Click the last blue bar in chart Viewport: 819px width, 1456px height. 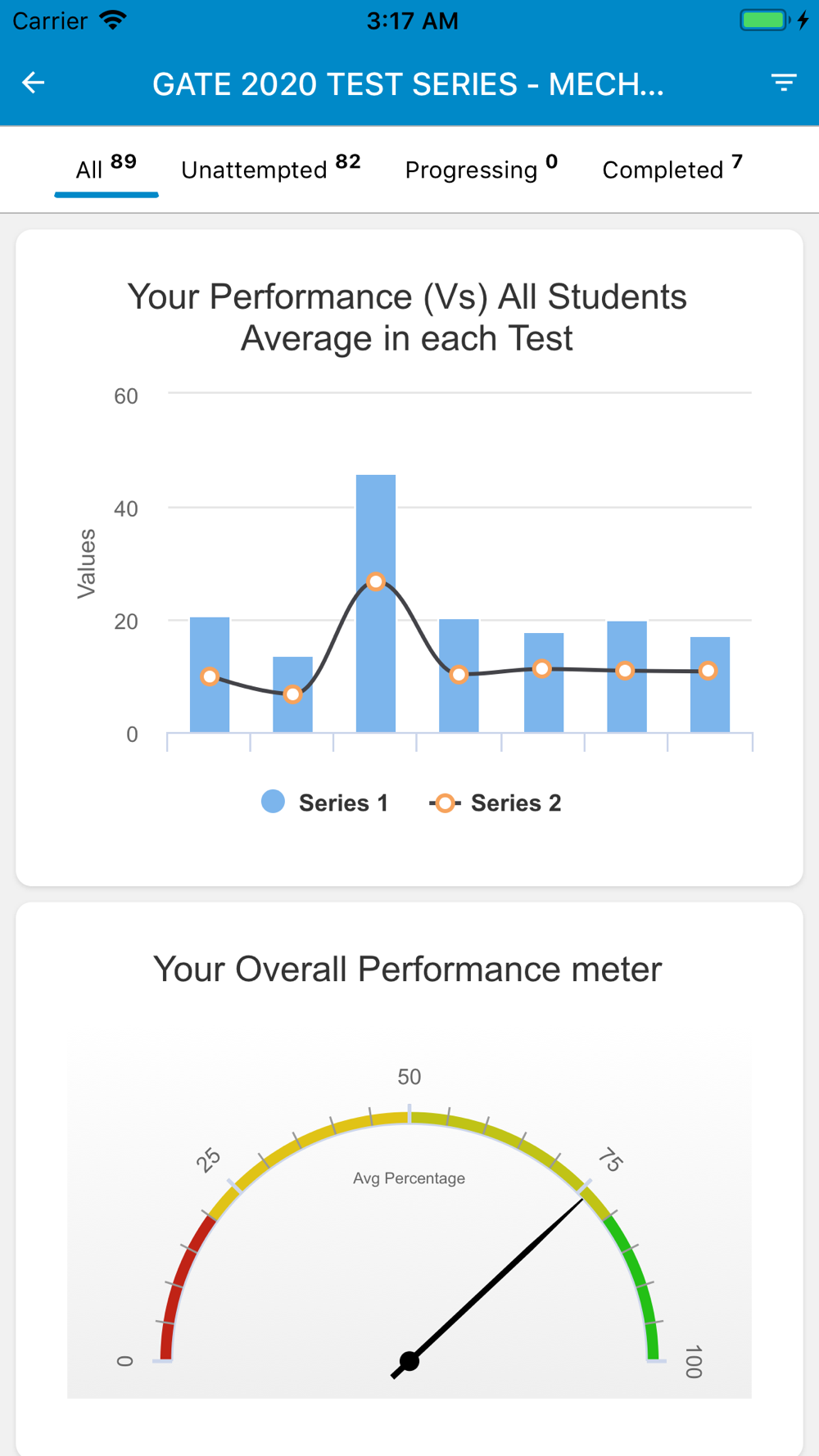point(710,685)
